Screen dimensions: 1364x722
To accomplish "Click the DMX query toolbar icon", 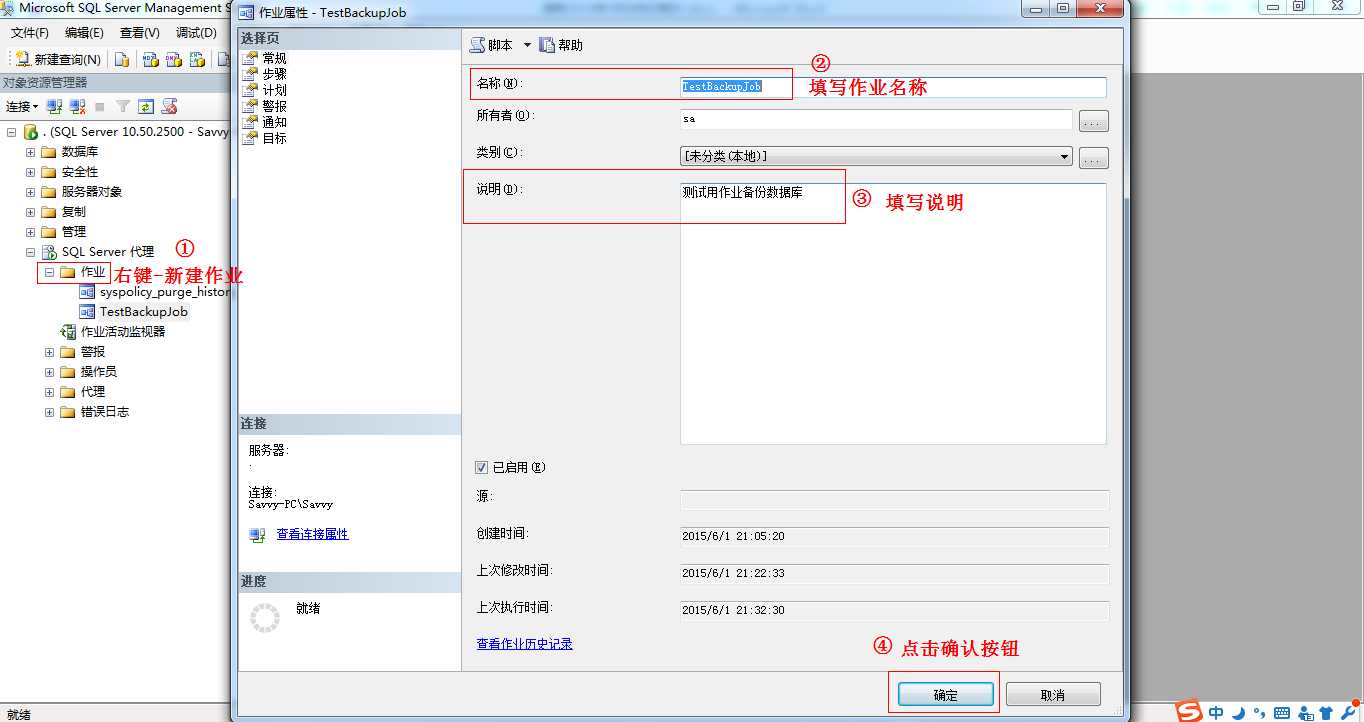I will 174,60.
